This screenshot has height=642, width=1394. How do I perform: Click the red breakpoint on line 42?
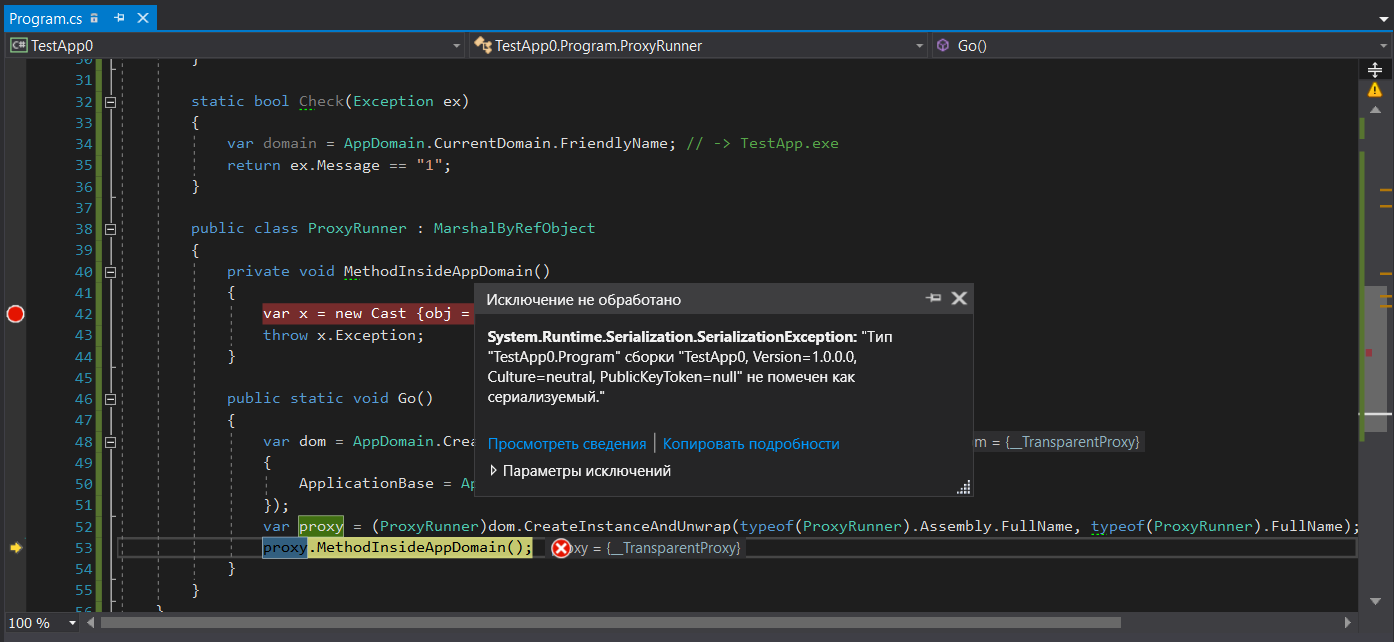click(15, 314)
